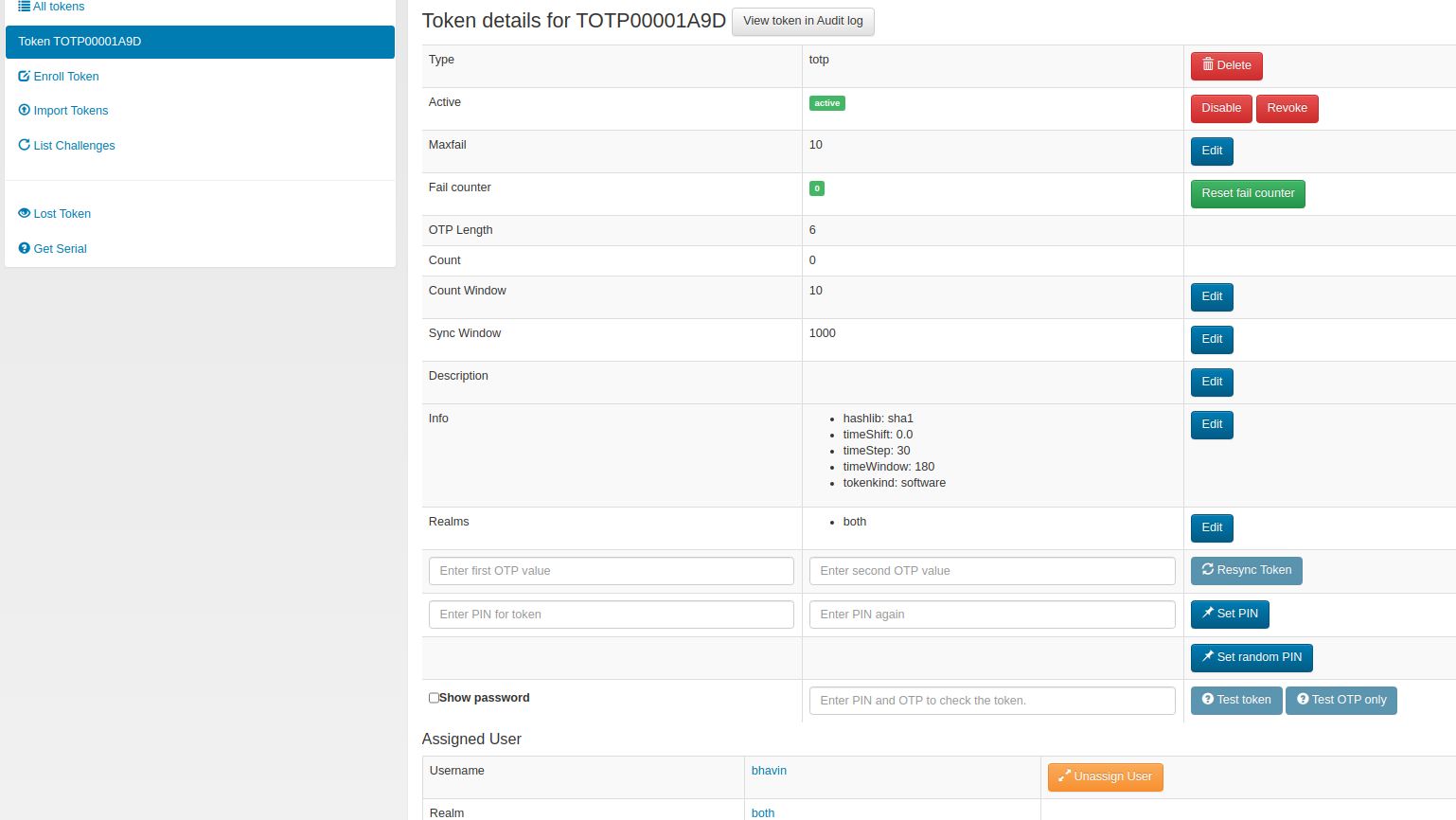Click the Resync Token refresh icon
1456x820 pixels.
click(x=1208, y=570)
